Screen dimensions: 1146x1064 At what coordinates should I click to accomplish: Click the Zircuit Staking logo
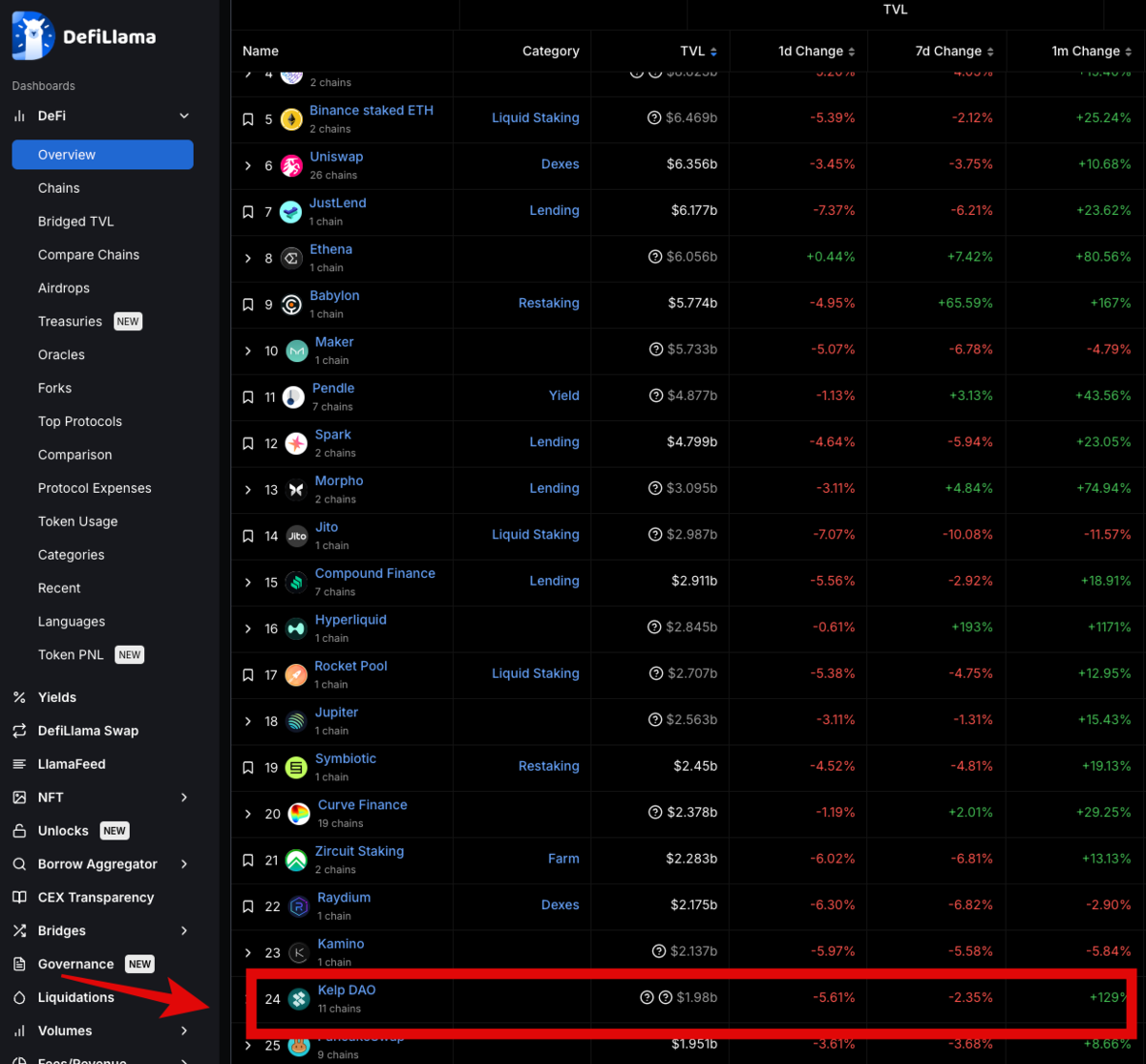pos(296,861)
